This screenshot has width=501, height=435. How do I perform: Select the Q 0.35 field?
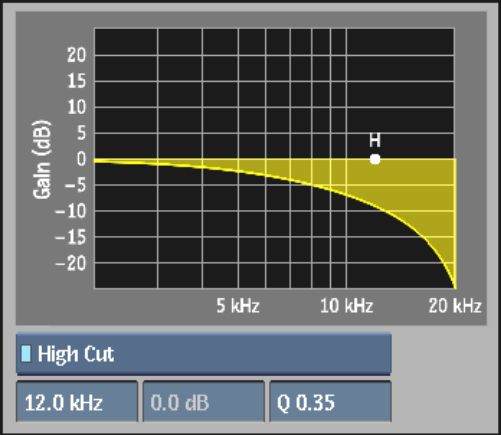click(330, 402)
